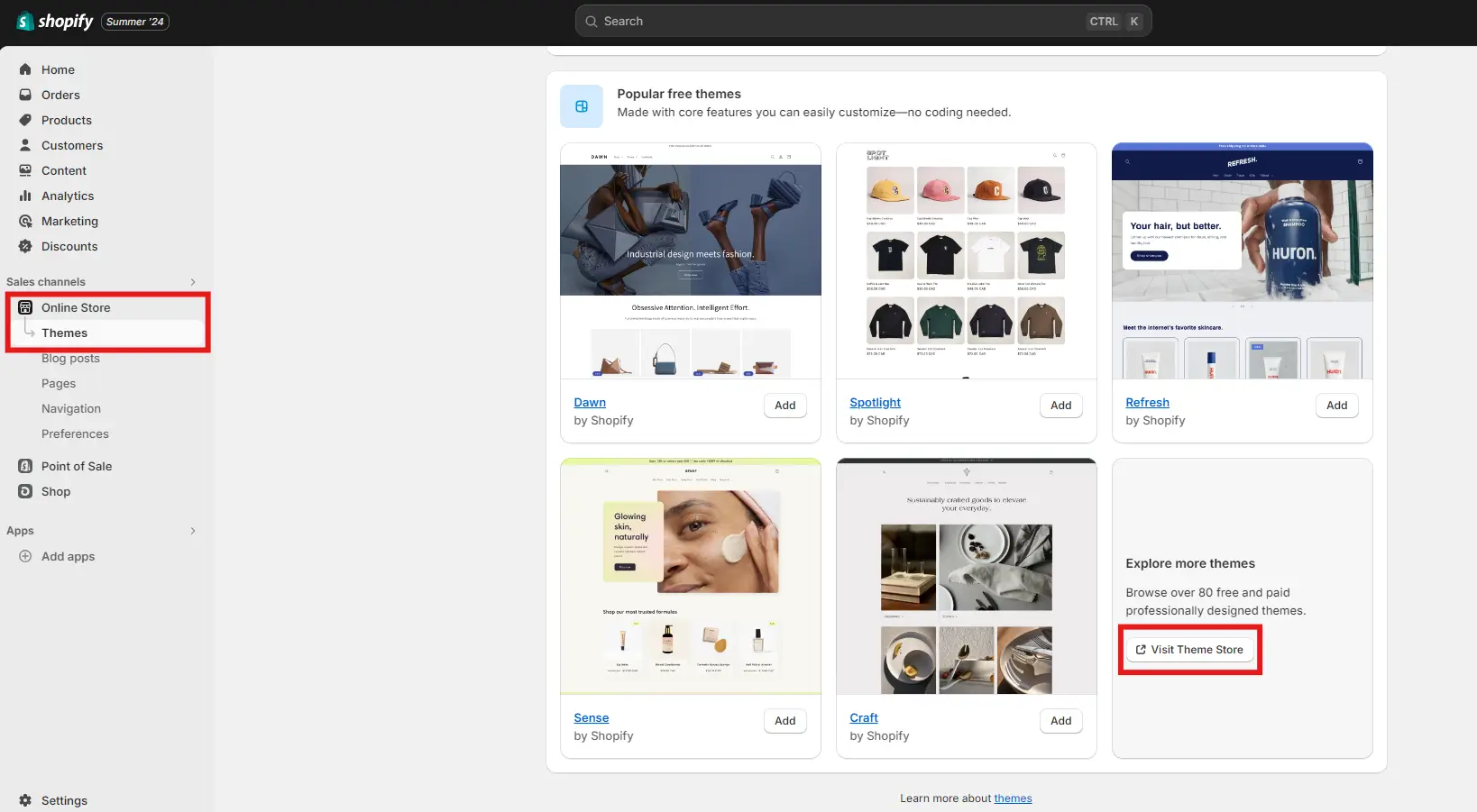Open the Spotlight theme link
The image size is (1477, 812).
coord(875,403)
